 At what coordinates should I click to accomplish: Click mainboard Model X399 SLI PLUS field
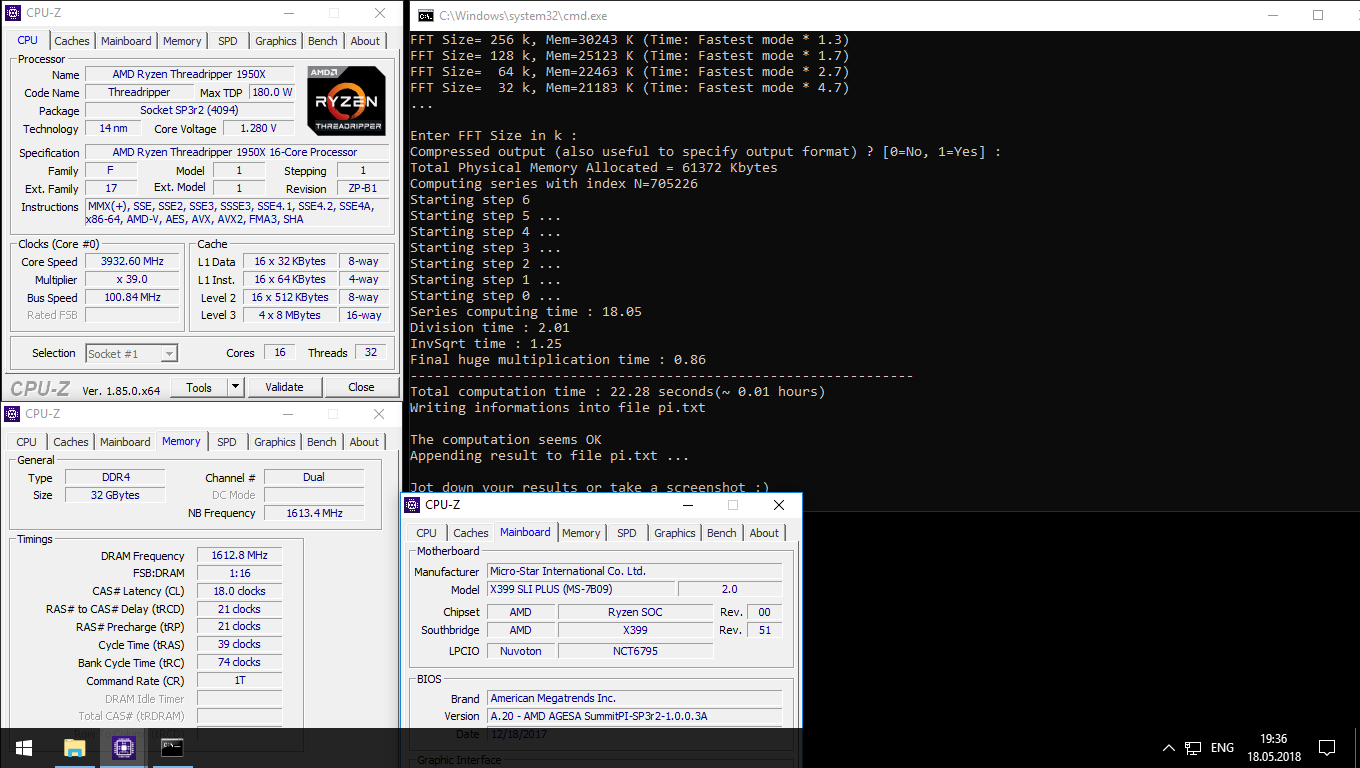[580, 589]
